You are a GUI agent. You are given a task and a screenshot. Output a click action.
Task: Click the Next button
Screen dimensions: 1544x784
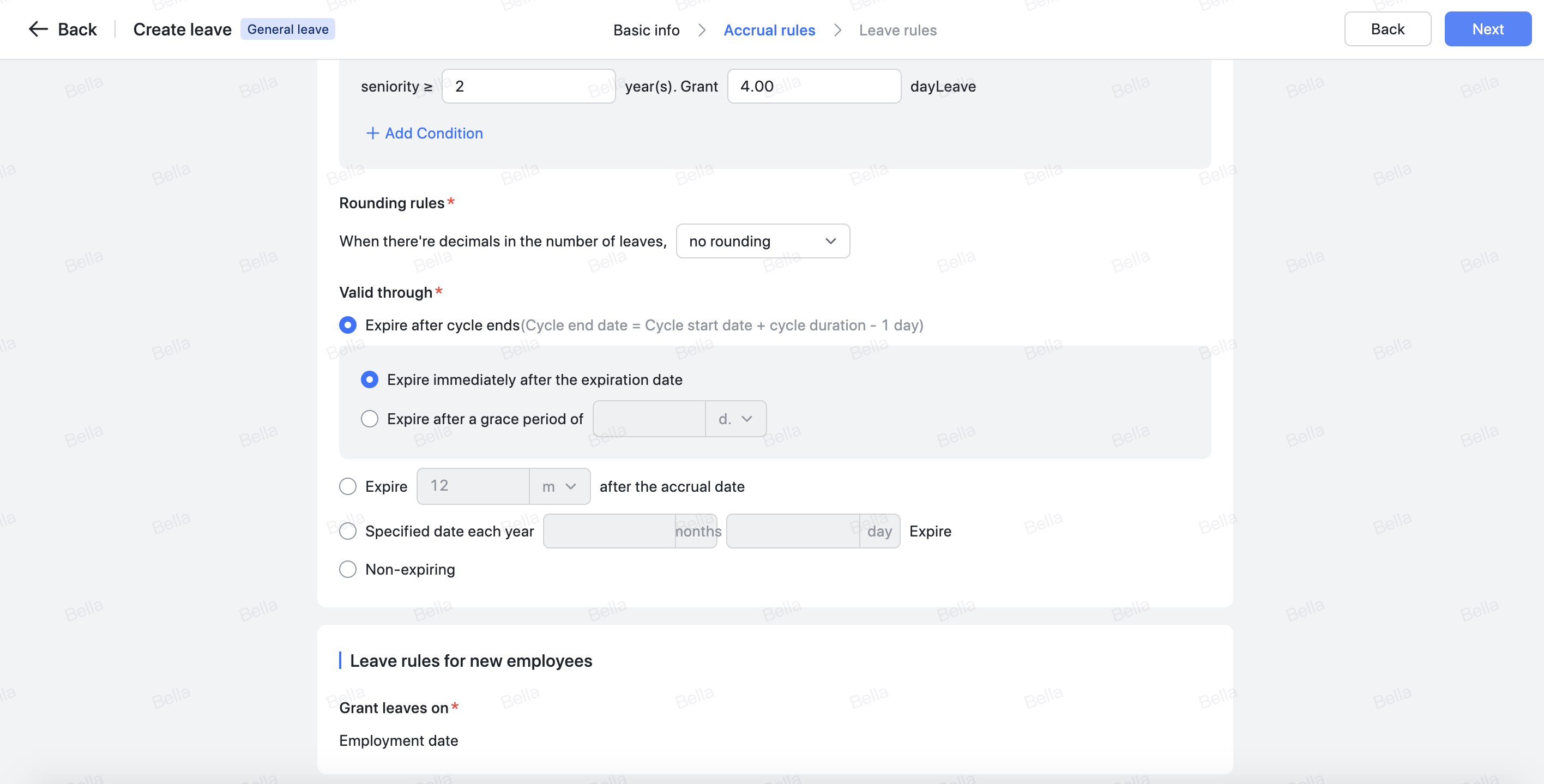(1487, 28)
